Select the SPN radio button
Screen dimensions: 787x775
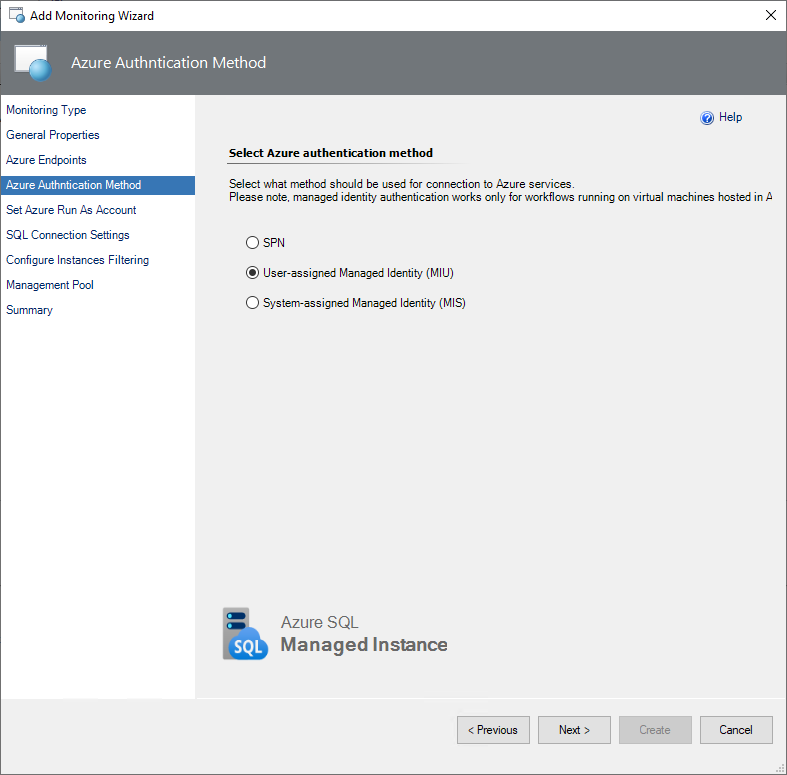tap(252, 243)
